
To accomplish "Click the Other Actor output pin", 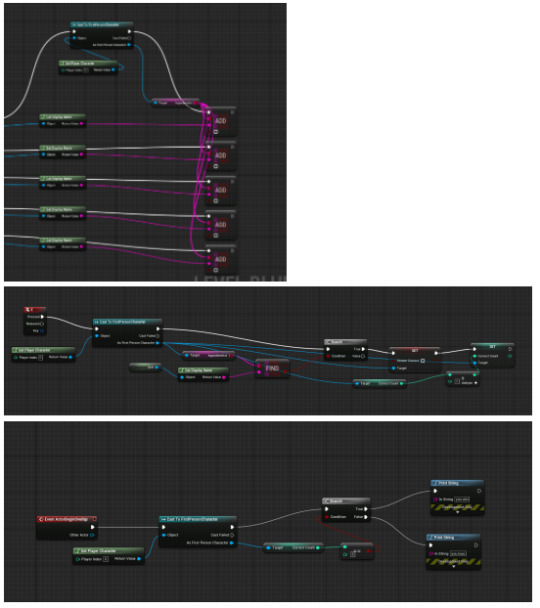I will click(92, 535).
